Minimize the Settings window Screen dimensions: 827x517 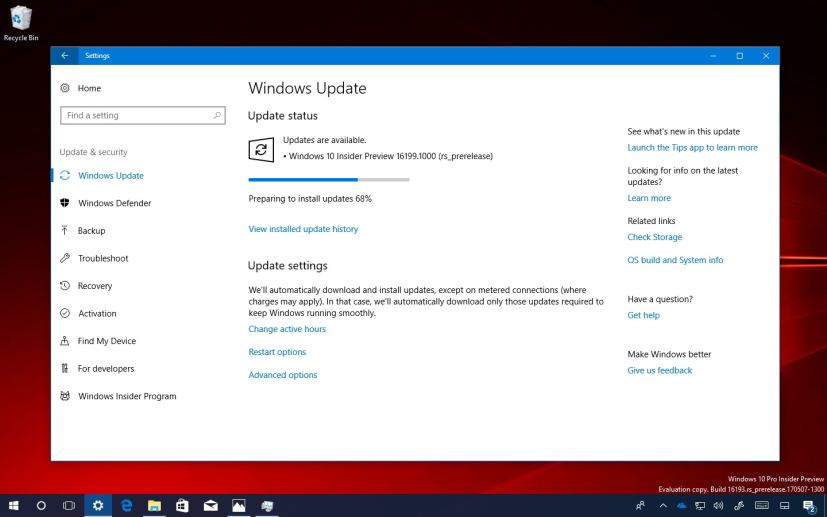(713, 55)
